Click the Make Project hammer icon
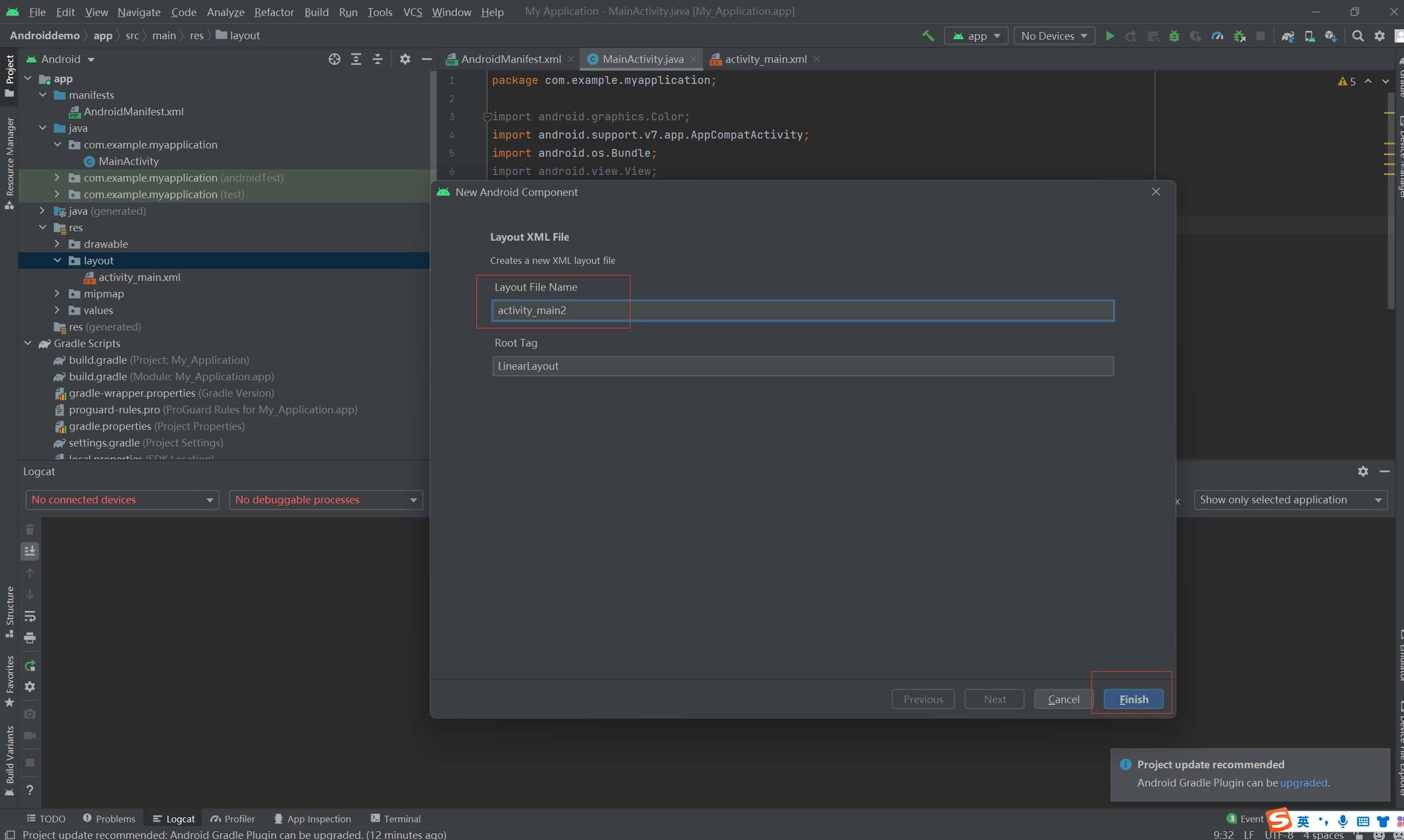The width and height of the screenshot is (1404, 840). coord(928,36)
